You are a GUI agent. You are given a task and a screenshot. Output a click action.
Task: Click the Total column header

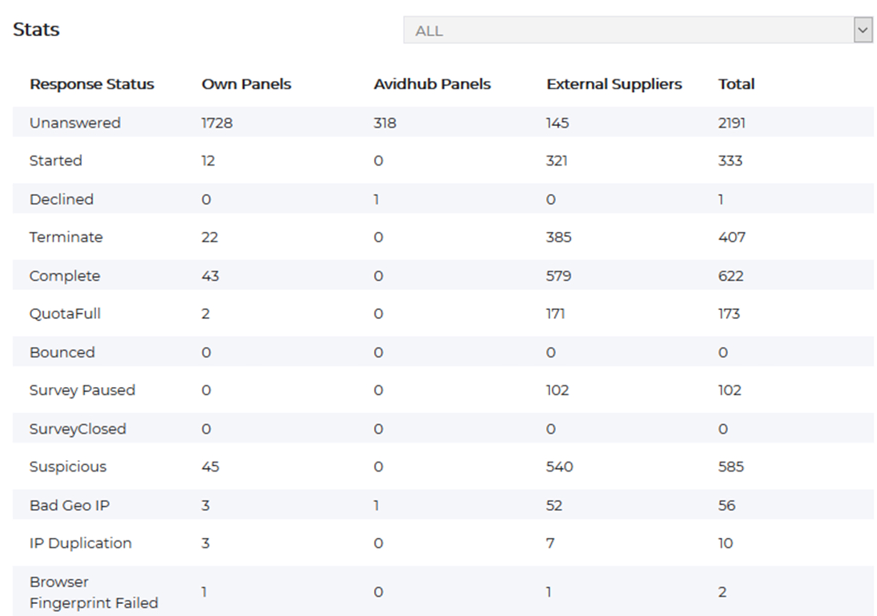coord(736,84)
